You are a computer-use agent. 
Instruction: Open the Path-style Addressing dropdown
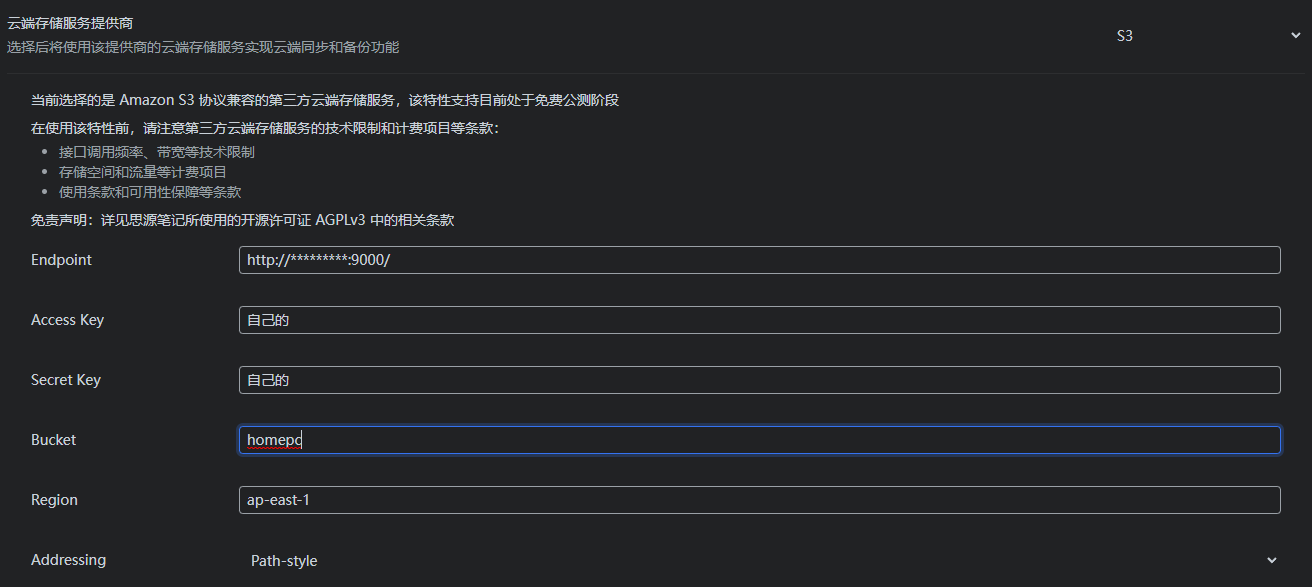759,560
